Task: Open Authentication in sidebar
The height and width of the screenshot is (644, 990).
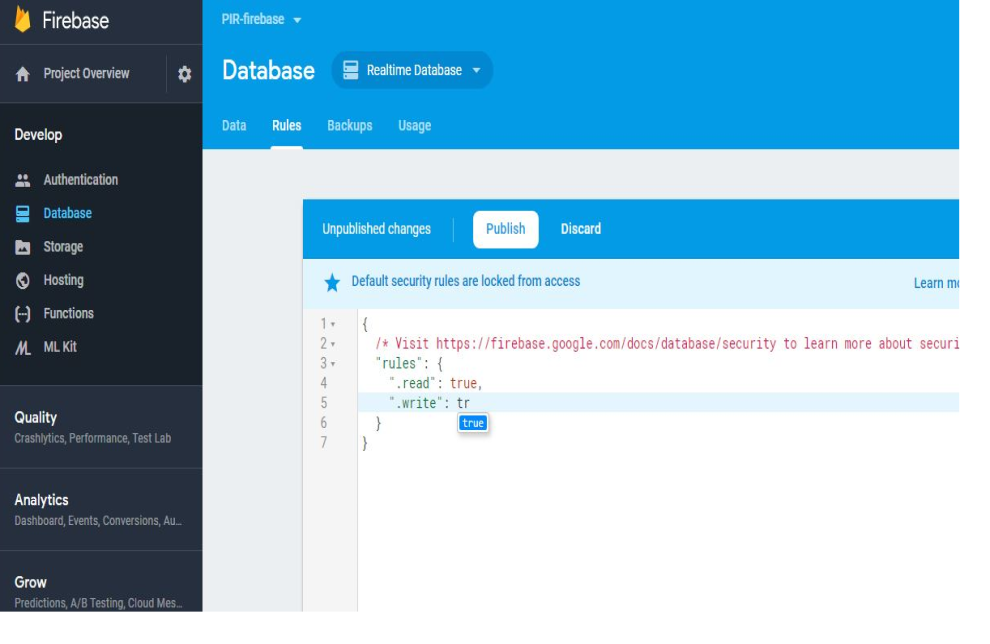Action: coord(81,180)
